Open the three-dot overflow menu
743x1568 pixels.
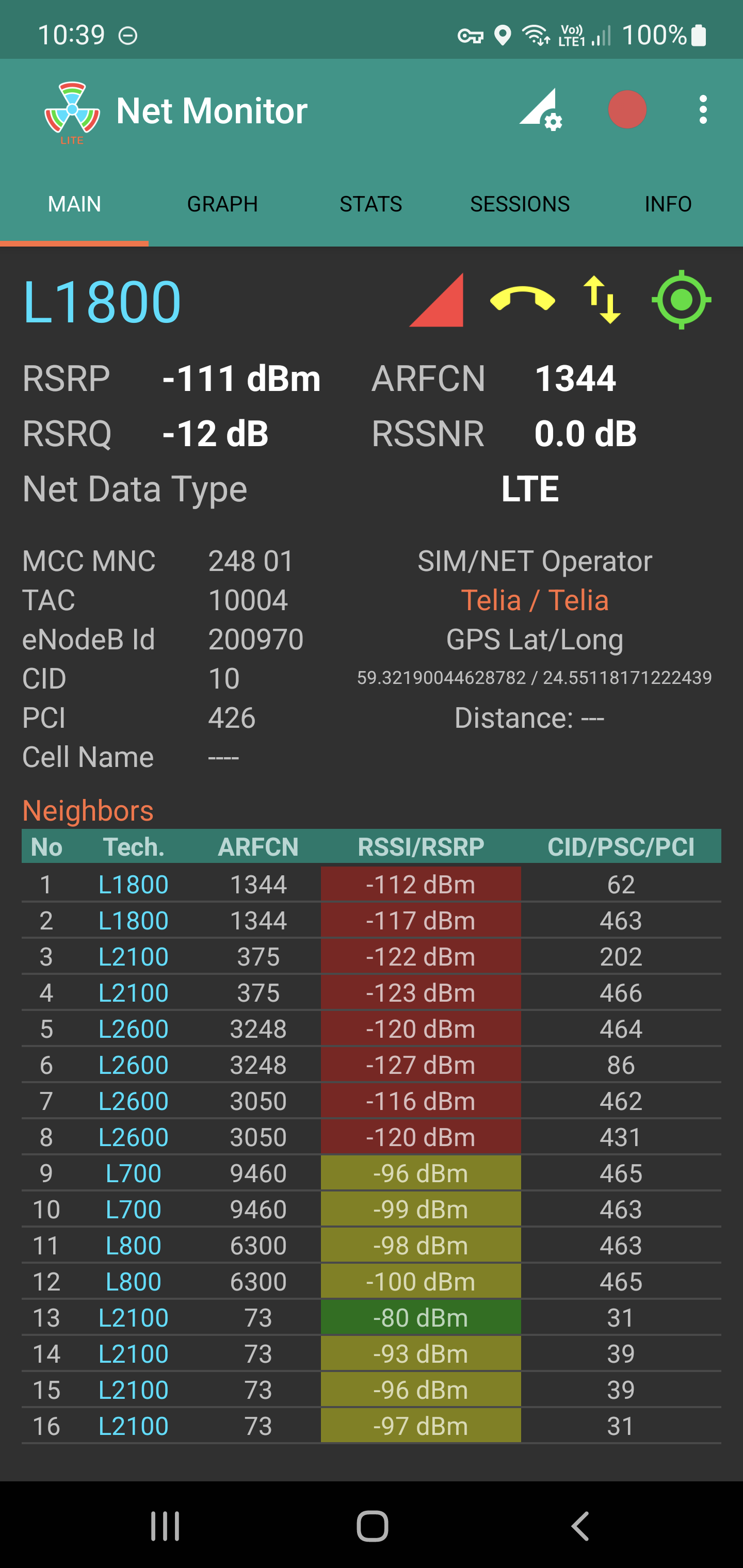(x=703, y=110)
